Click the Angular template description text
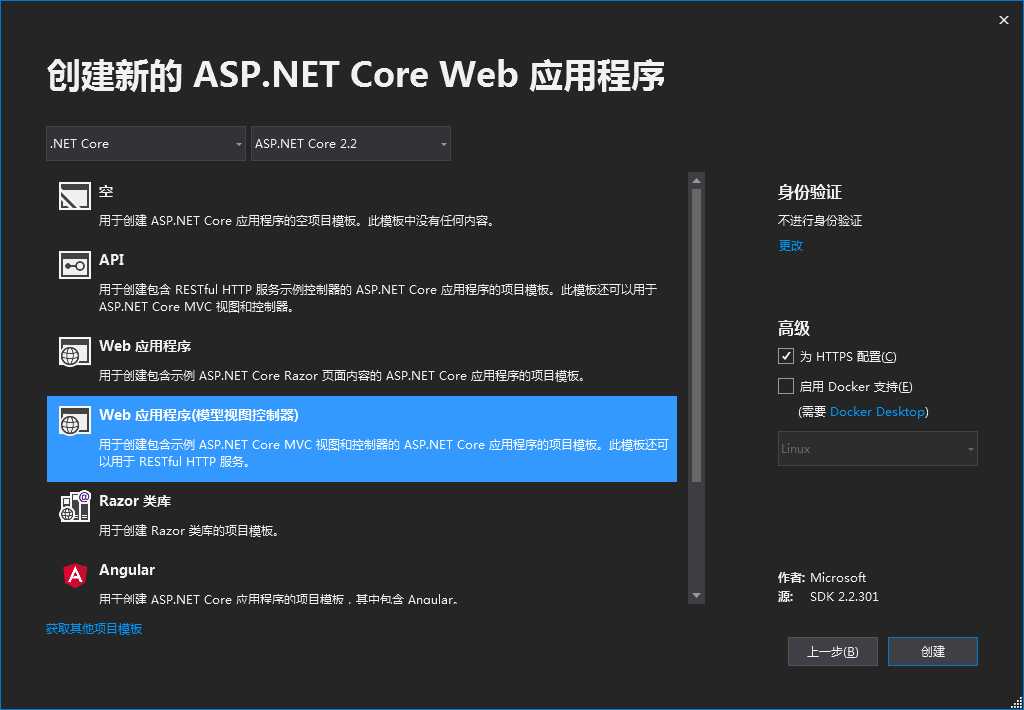 point(279,599)
